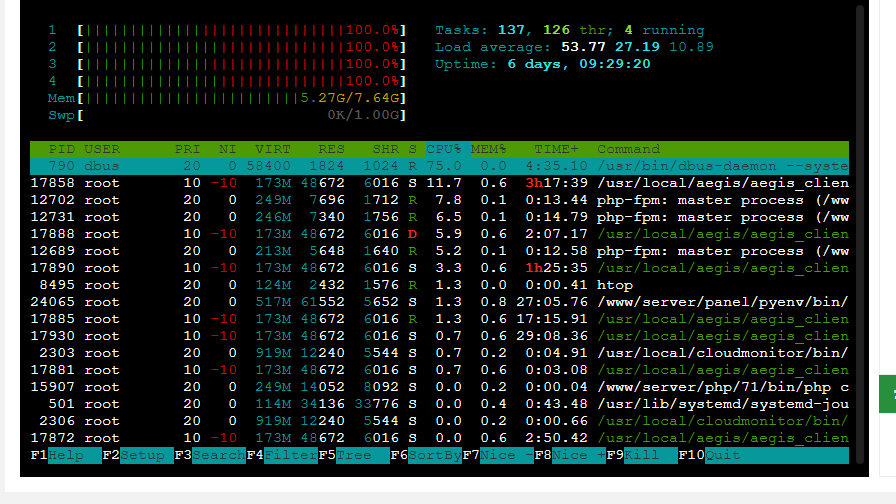896x504 pixels.
Task: Select process row 17930
Action: pyautogui.click(x=439, y=336)
